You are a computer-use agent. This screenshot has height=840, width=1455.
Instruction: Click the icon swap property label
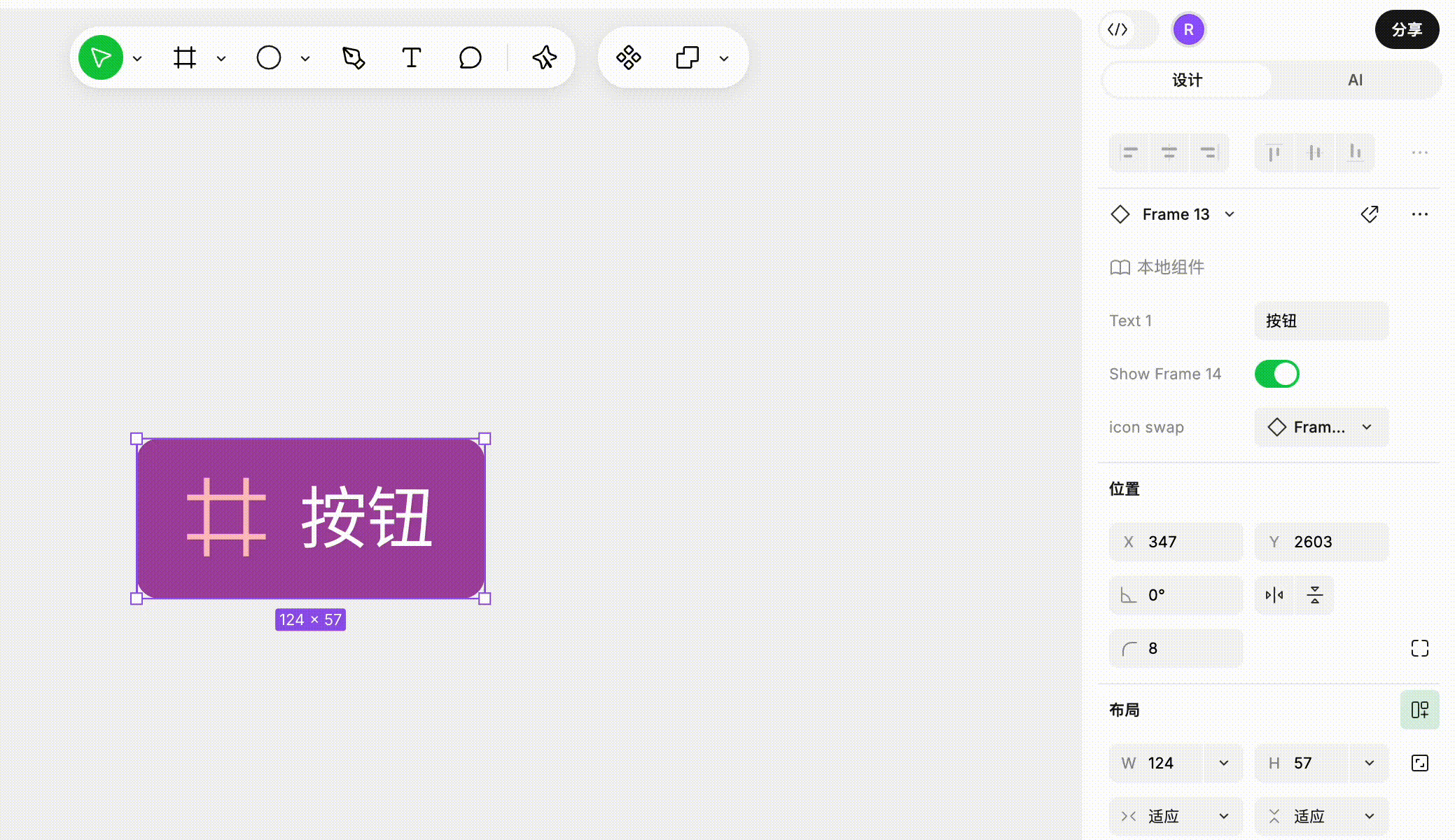(1146, 427)
